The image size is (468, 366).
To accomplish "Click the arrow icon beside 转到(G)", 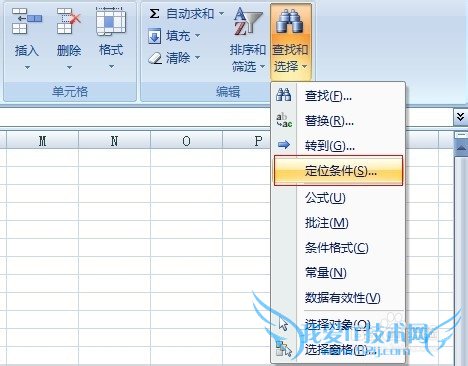I will point(284,145).
